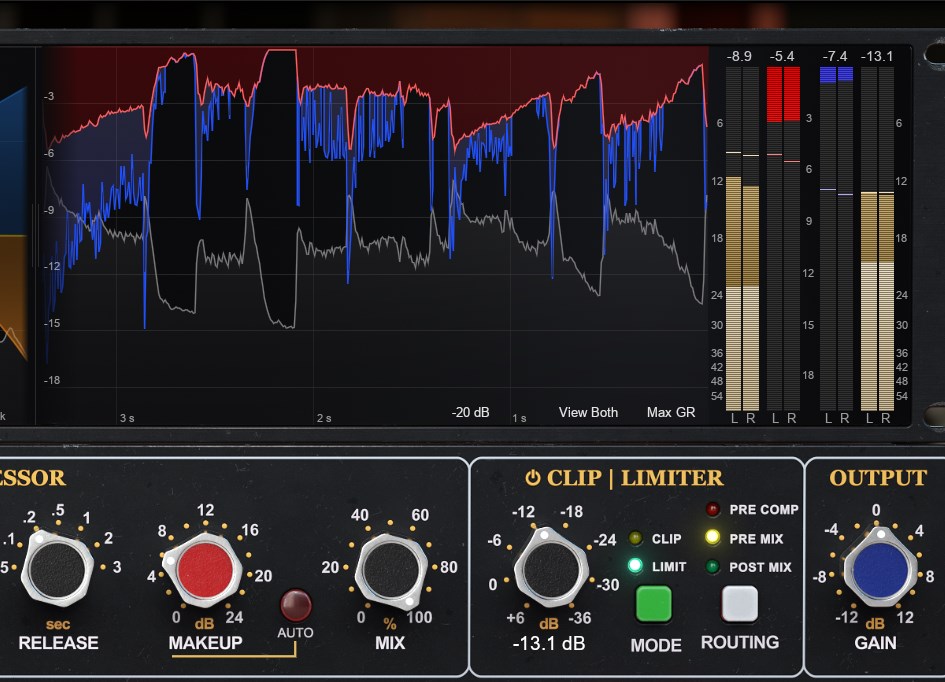Select the LIMIT mode indicator
This screenshot has height=682, width=945.
click(x=635, y=566)
